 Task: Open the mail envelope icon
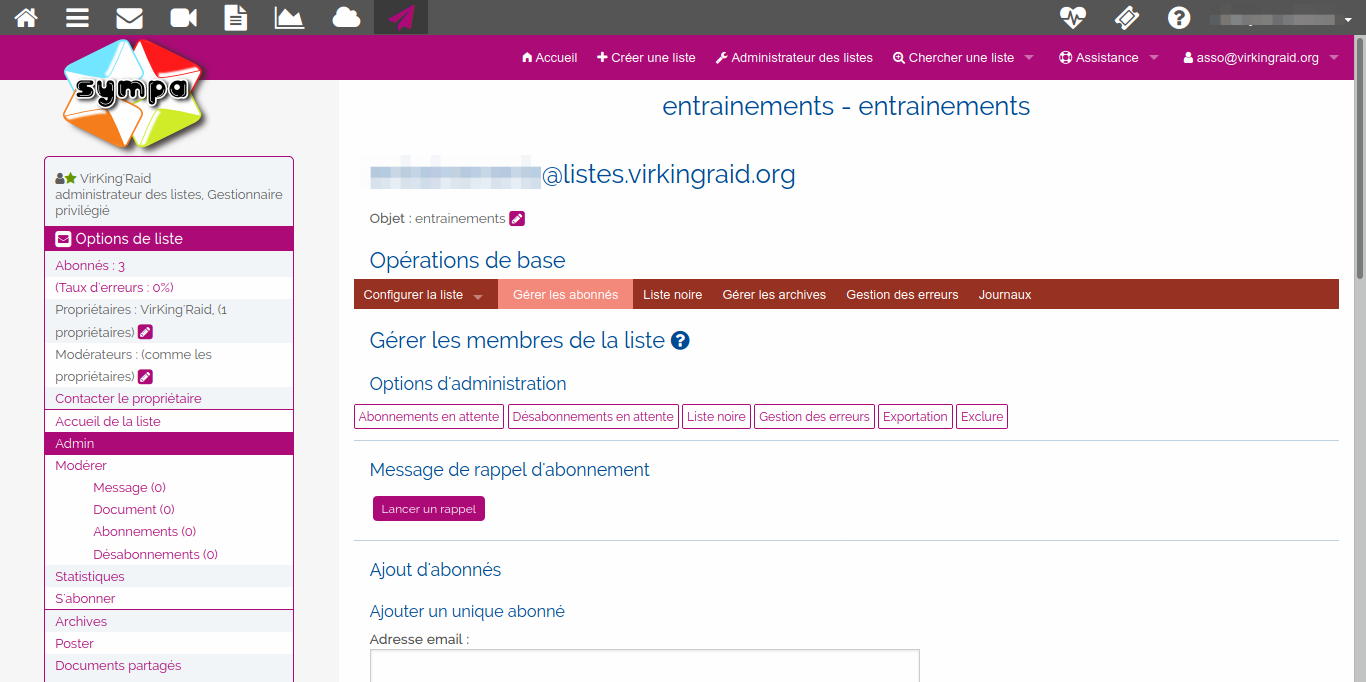(130, 17)
